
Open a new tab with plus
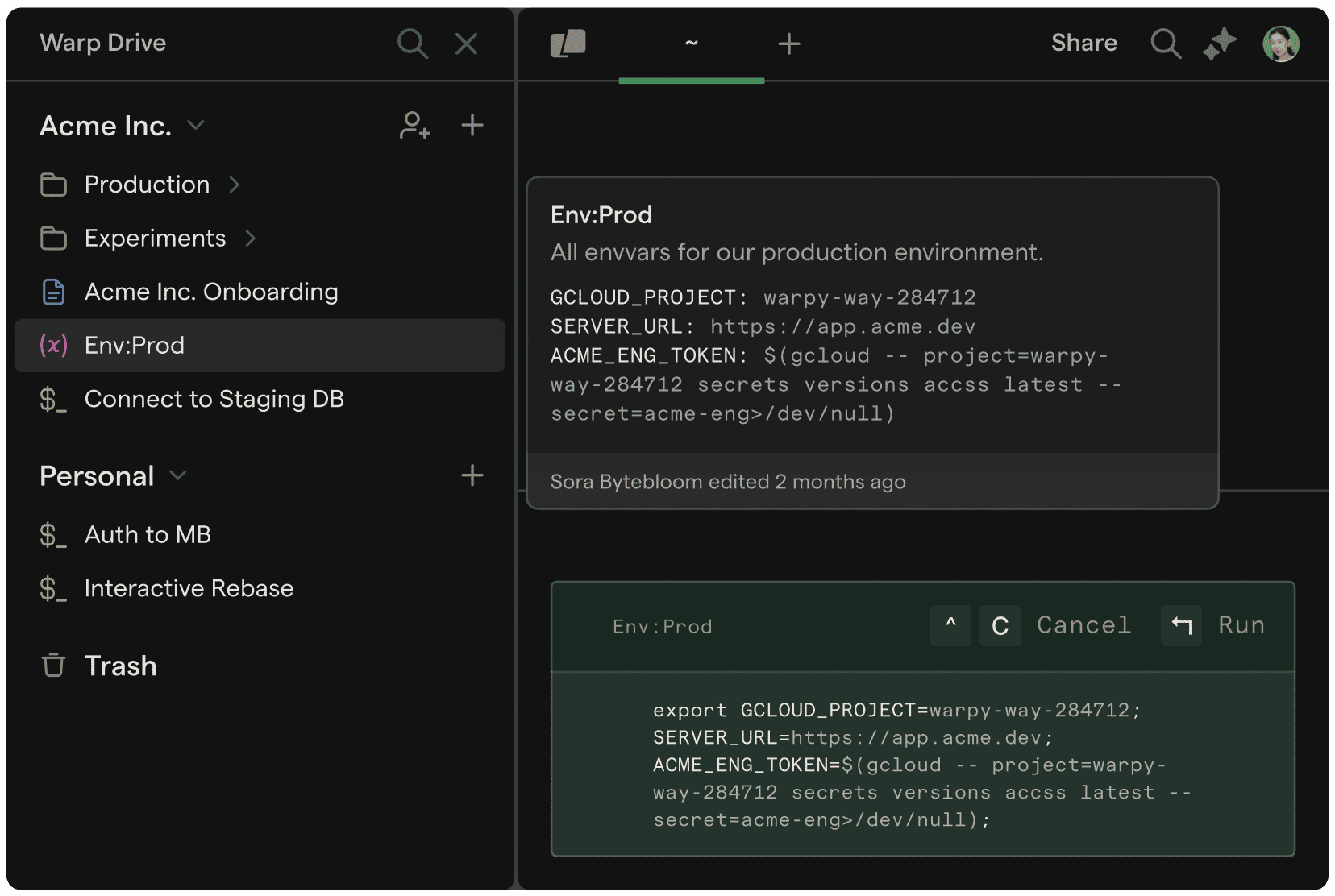789,44
